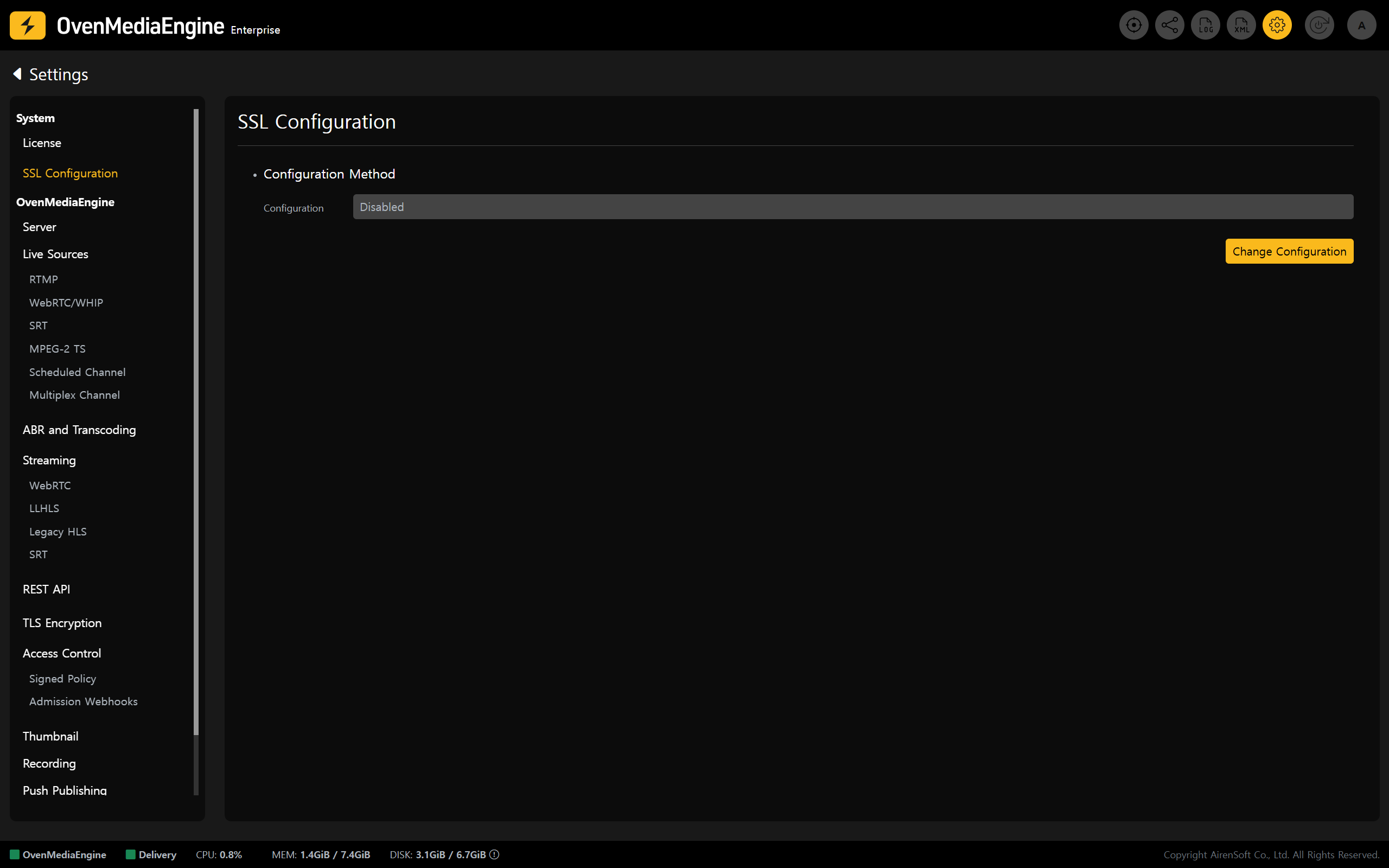Open the share network icon
The height and width of the screenshot is (868, 1389).
coord(1169,25)
